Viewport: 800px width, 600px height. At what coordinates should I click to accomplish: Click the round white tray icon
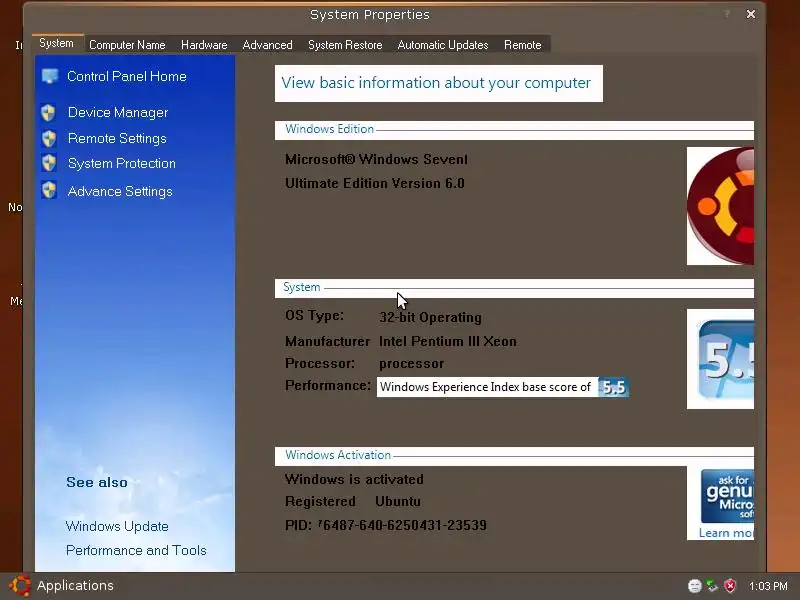[694, 586]
